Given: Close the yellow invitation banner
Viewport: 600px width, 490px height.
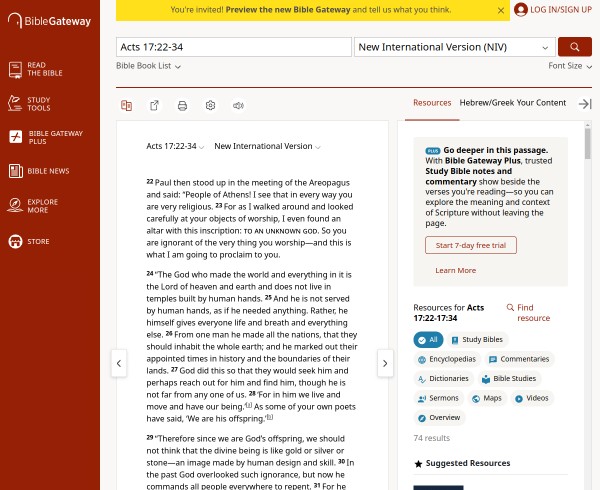Looking at the screenshot, I should [501, 11].
